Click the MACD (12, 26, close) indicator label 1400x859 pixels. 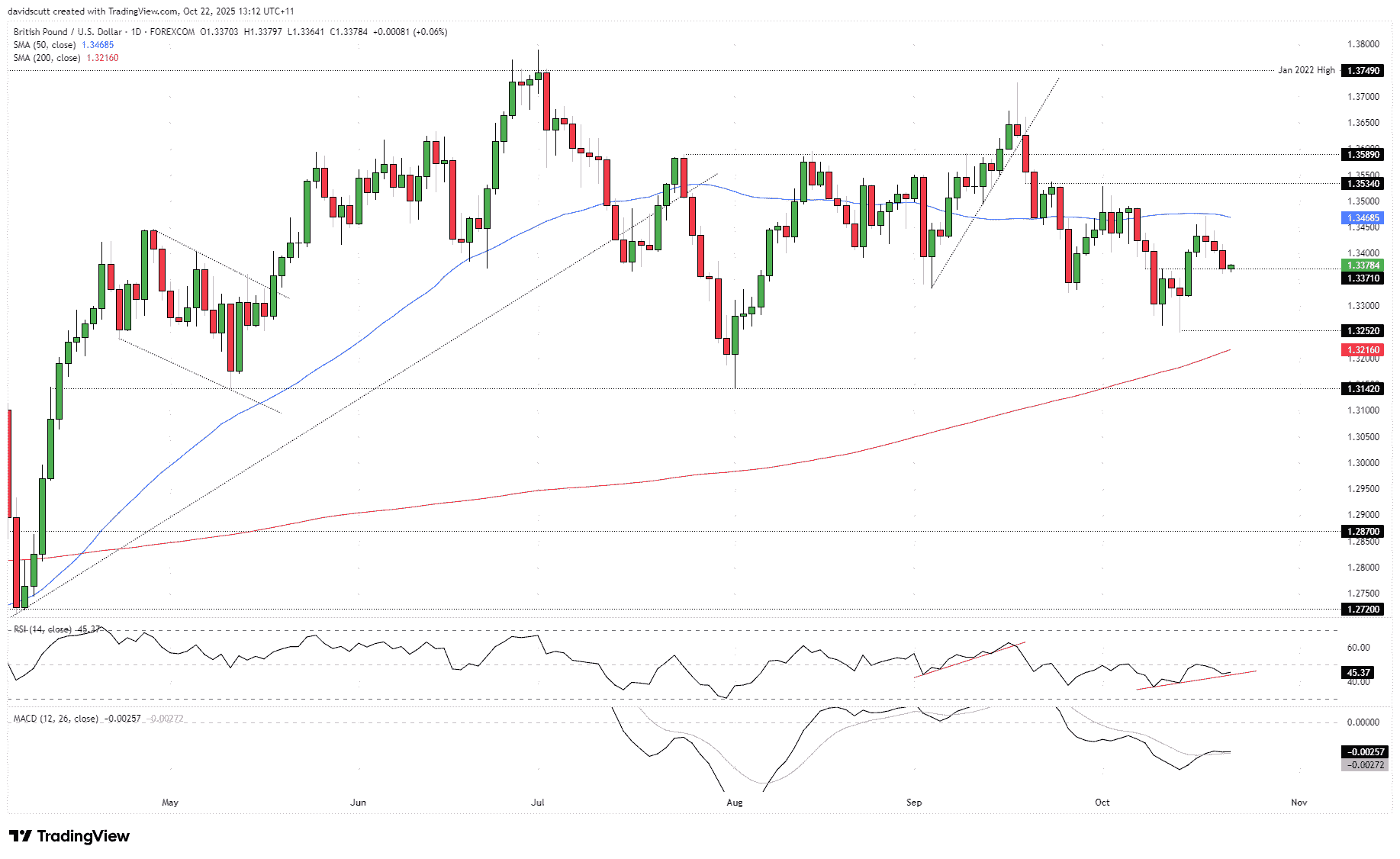click(x=56, y=719)
